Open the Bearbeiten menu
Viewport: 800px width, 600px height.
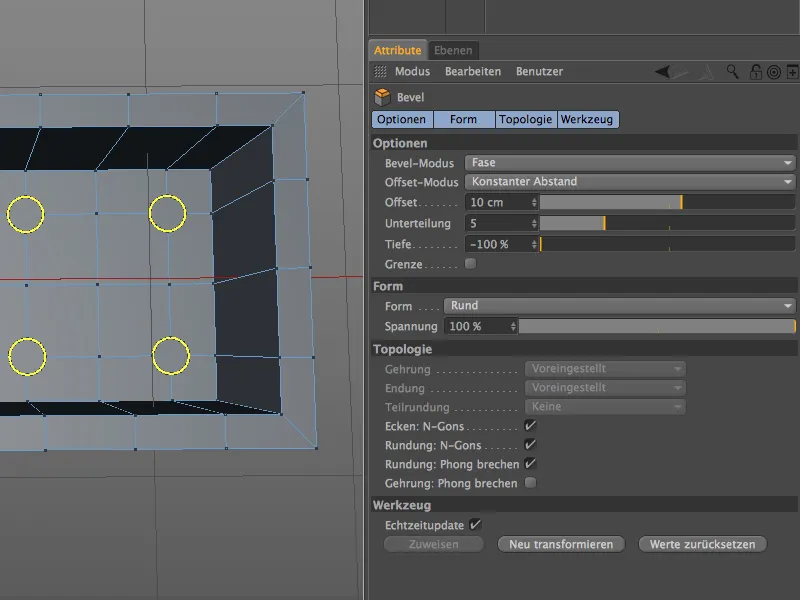472,72
